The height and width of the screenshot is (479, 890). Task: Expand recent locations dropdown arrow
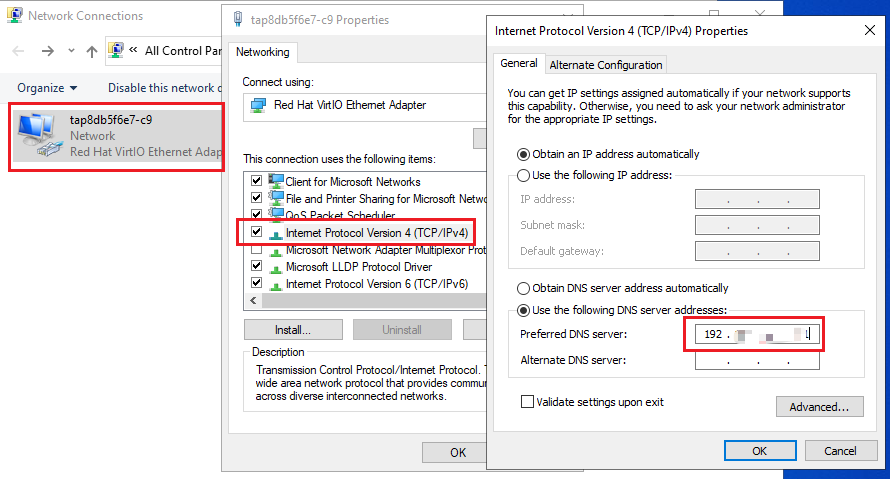pyautogui.click(x=71, y=51)
